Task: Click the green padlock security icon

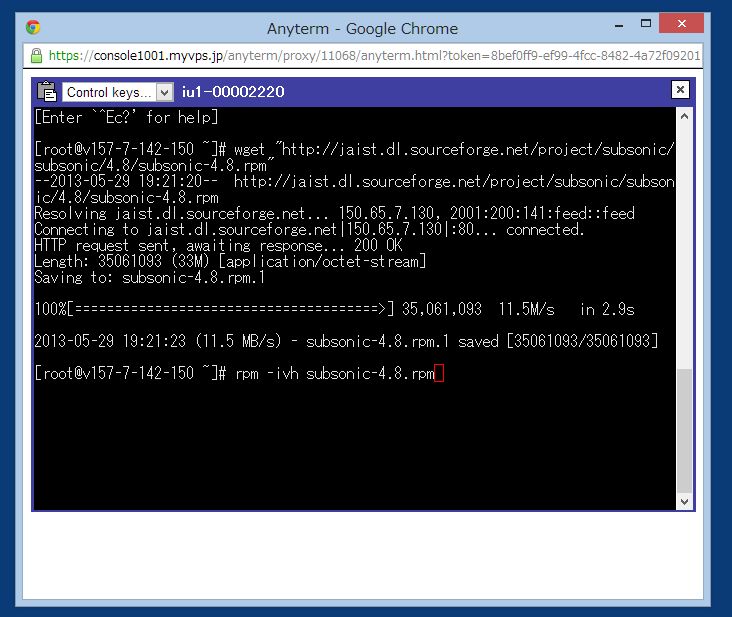Action: coord(36,56)
